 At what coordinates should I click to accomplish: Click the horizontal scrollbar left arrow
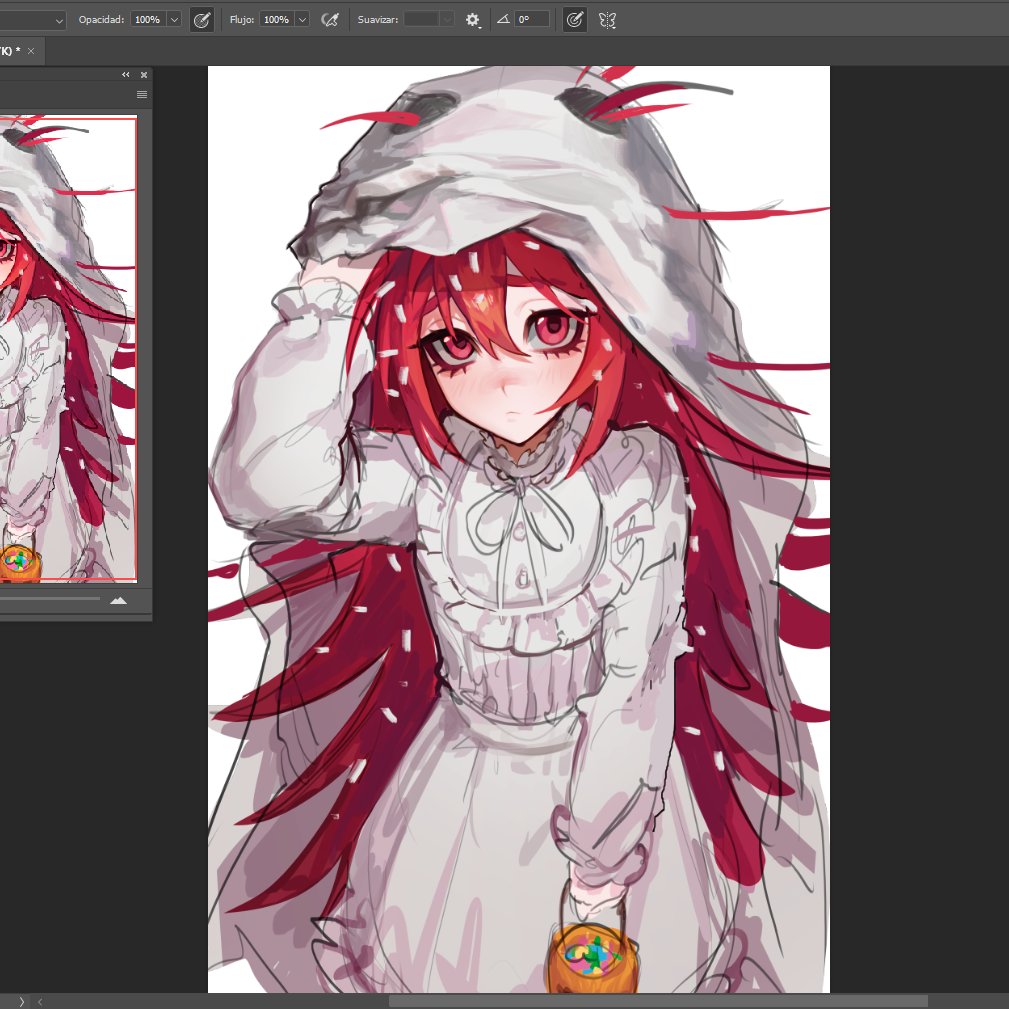click(40, 1001)
